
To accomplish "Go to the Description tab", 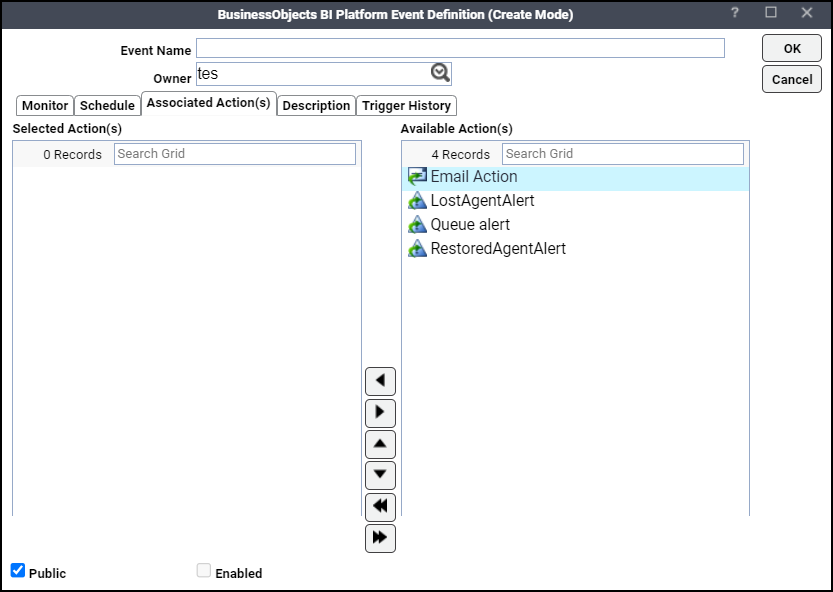I will [316, 105].
